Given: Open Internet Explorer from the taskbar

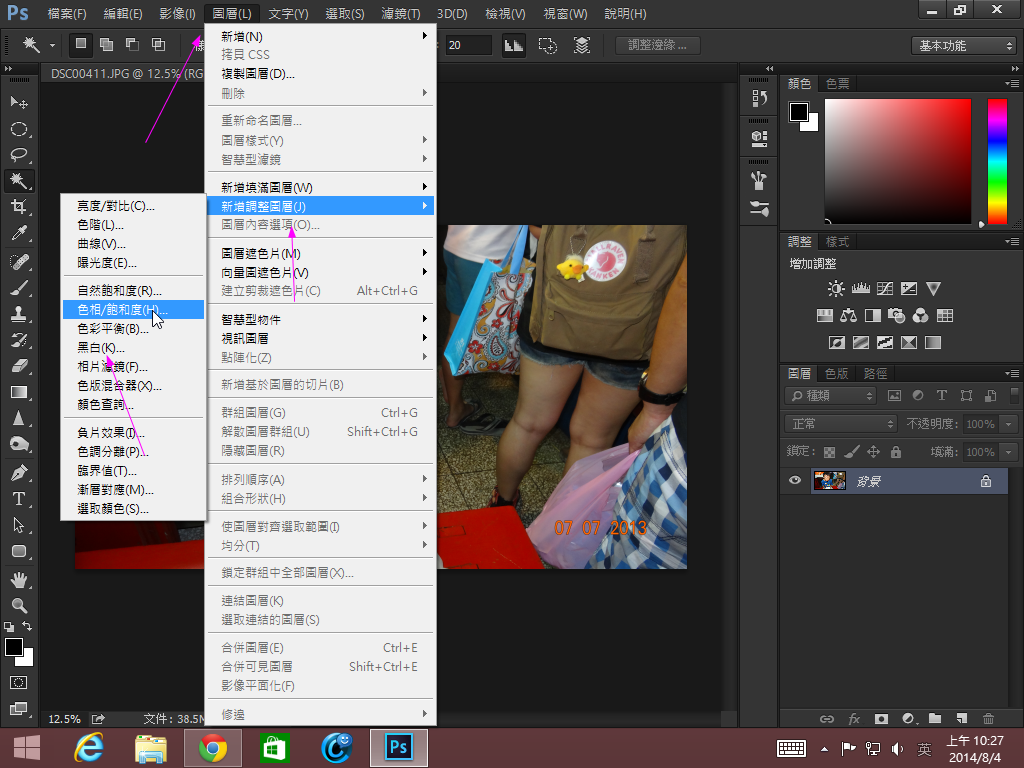Looking at the screenshot, I should tap(89, 748).
